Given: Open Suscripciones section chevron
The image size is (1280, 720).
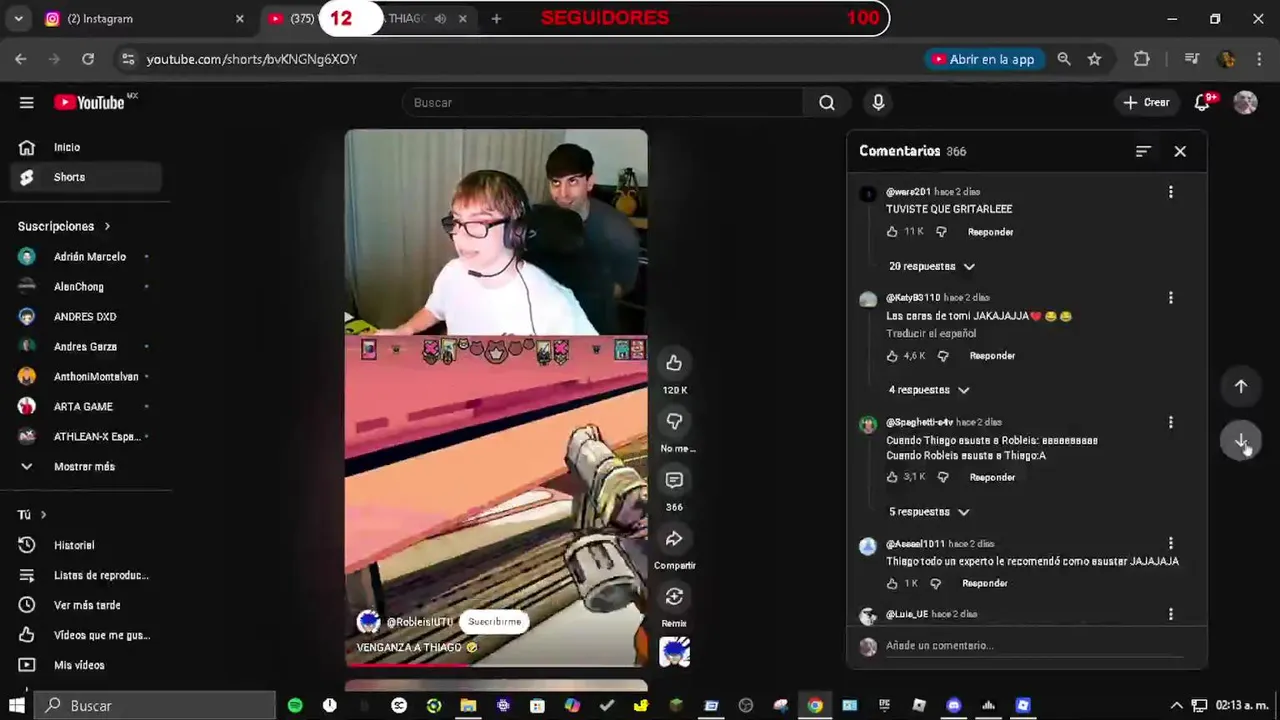Looking at the screenshot, I should point(107,226).
